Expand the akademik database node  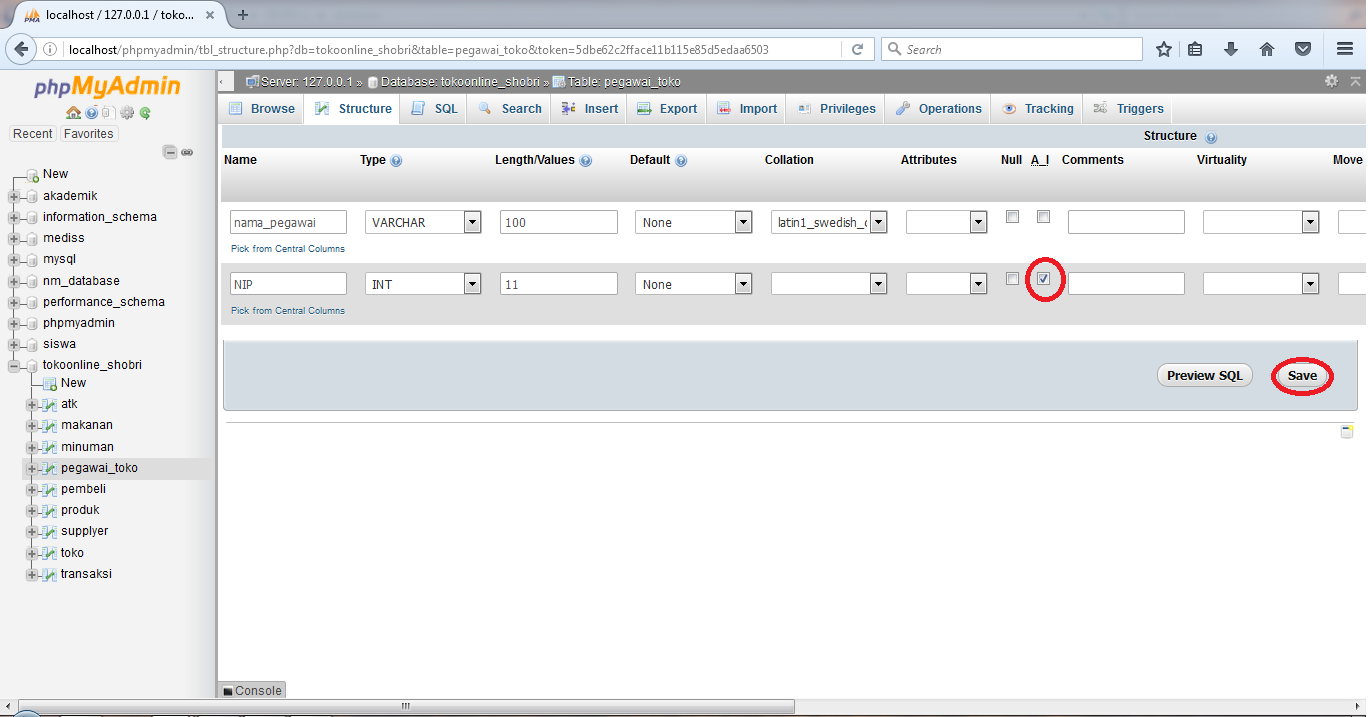click(x=13, y=195)
